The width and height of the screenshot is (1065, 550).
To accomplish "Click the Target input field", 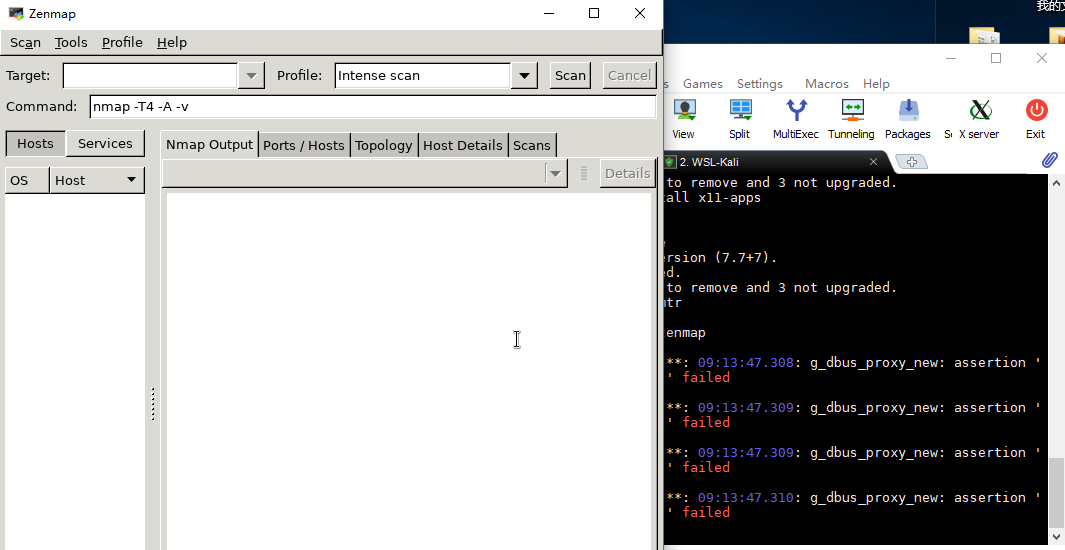I will (x=150, y=75).
